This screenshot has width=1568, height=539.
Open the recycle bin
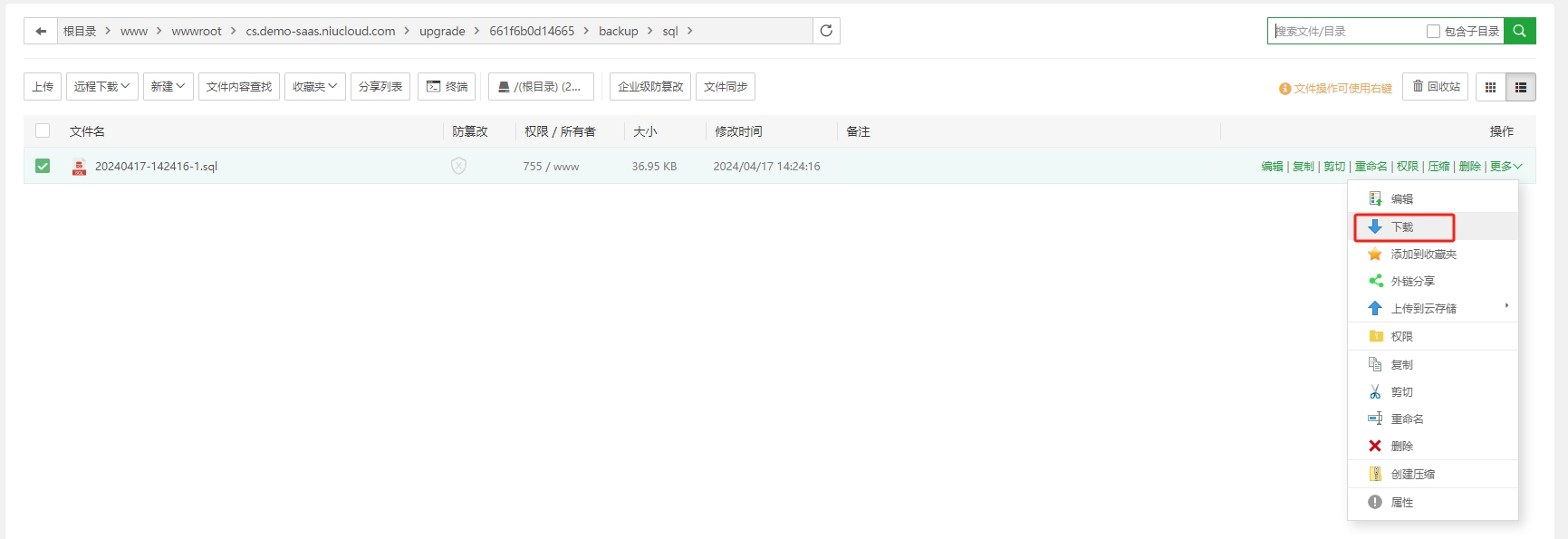1436,87
